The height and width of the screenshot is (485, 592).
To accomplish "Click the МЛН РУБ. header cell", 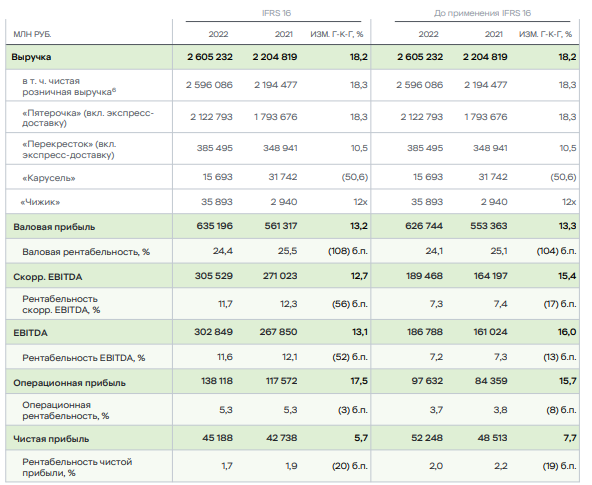I will pos(32,34).
